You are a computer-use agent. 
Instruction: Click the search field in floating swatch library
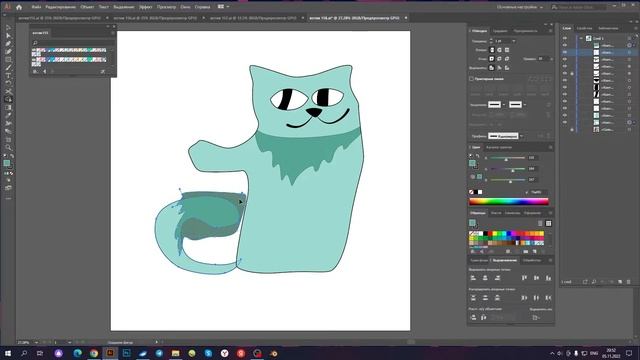[x=73, y=42]
